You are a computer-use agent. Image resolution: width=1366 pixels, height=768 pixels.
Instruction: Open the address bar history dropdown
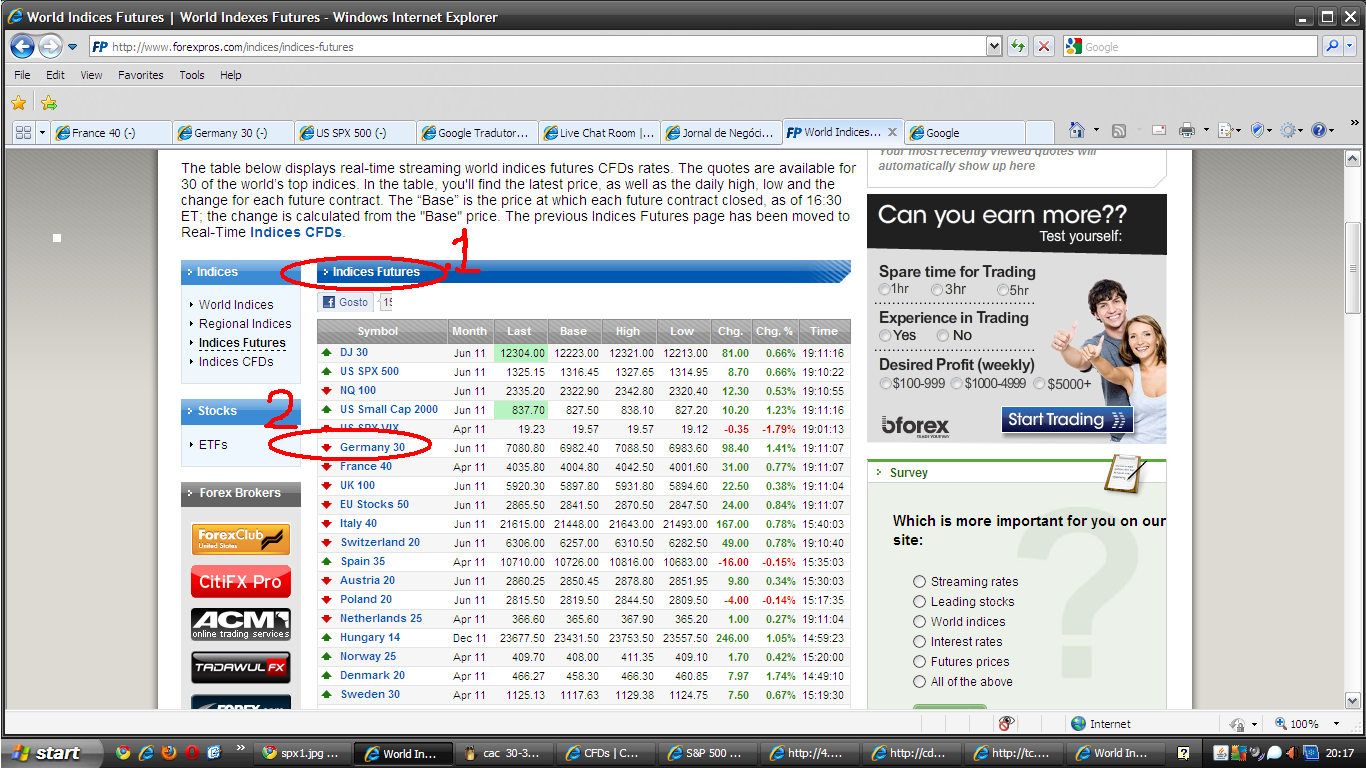pos(993,46)
